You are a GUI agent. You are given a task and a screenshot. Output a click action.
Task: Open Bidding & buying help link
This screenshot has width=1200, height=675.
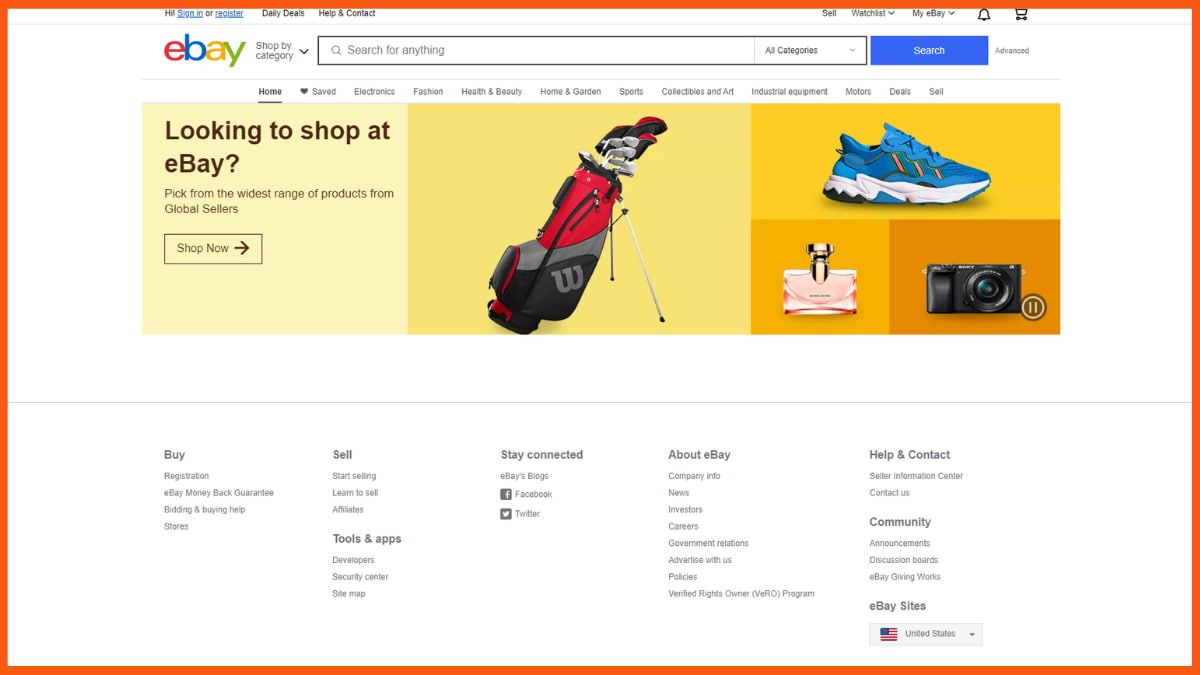pyautogui.click(x=205, y=510)
